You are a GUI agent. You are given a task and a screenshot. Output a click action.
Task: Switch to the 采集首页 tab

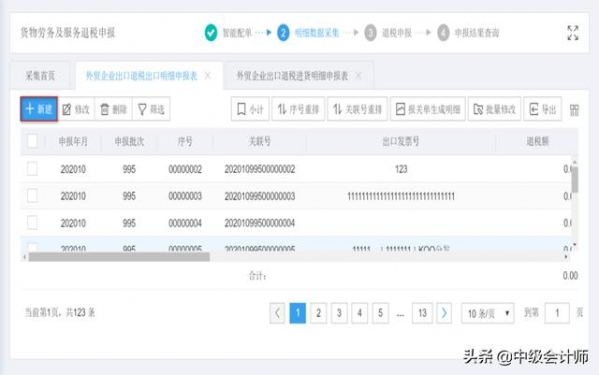(x=40, y=76)
